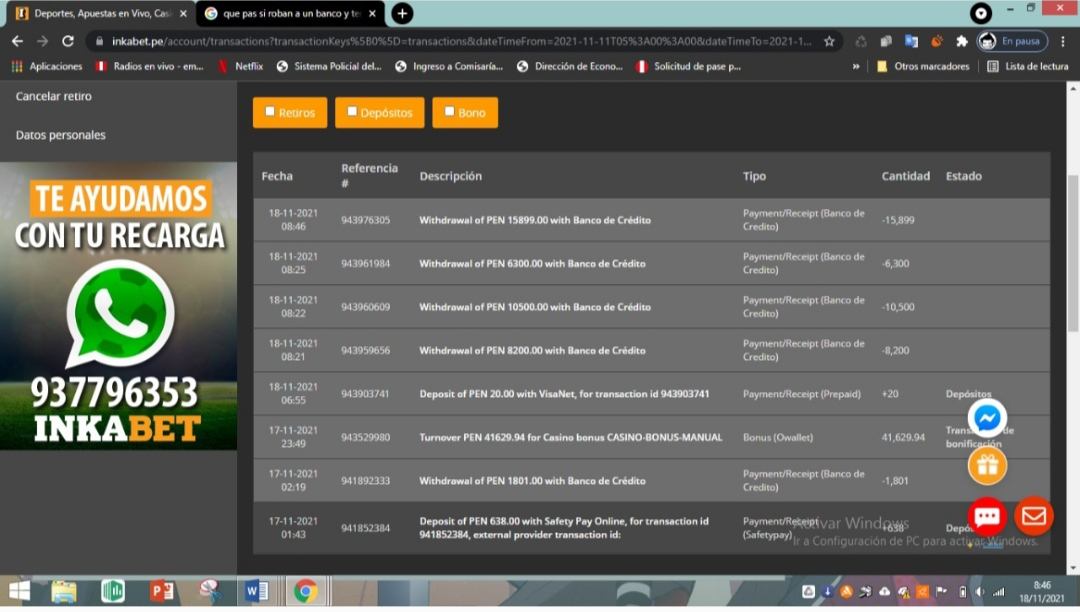The width and height of the screenshot is (1080, 612).
Task: Click the red envelope mail icon
Action: pos(1034,516)
